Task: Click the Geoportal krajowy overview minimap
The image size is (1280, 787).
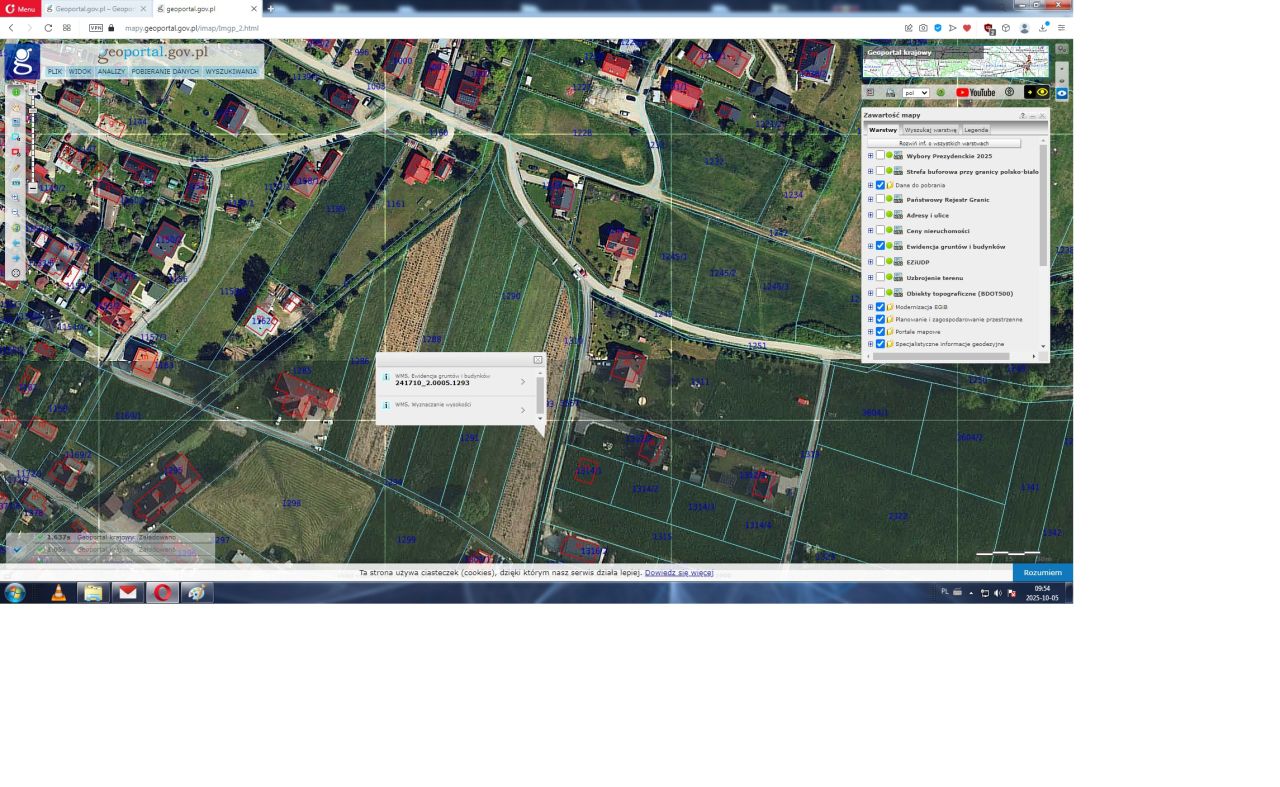Action: tap(955, 65)
